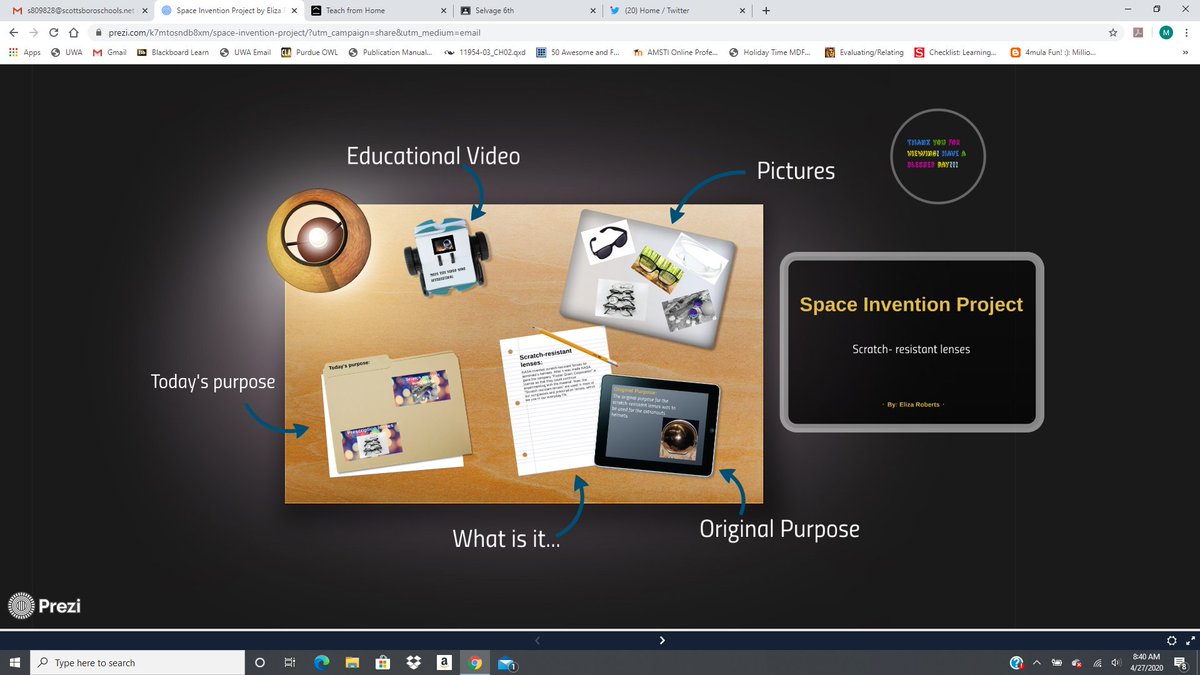
Task: Go back with the browser back arrow
Action: pyautogui.click(x=12, y=32)
